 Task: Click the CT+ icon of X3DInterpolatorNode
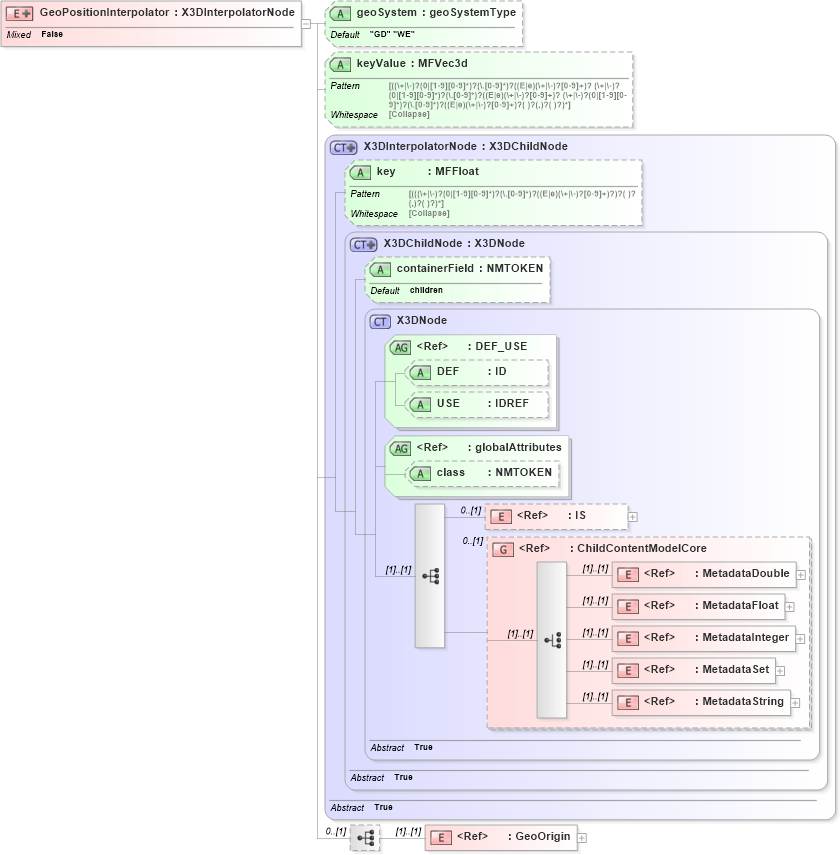click(x=344, y=148)
